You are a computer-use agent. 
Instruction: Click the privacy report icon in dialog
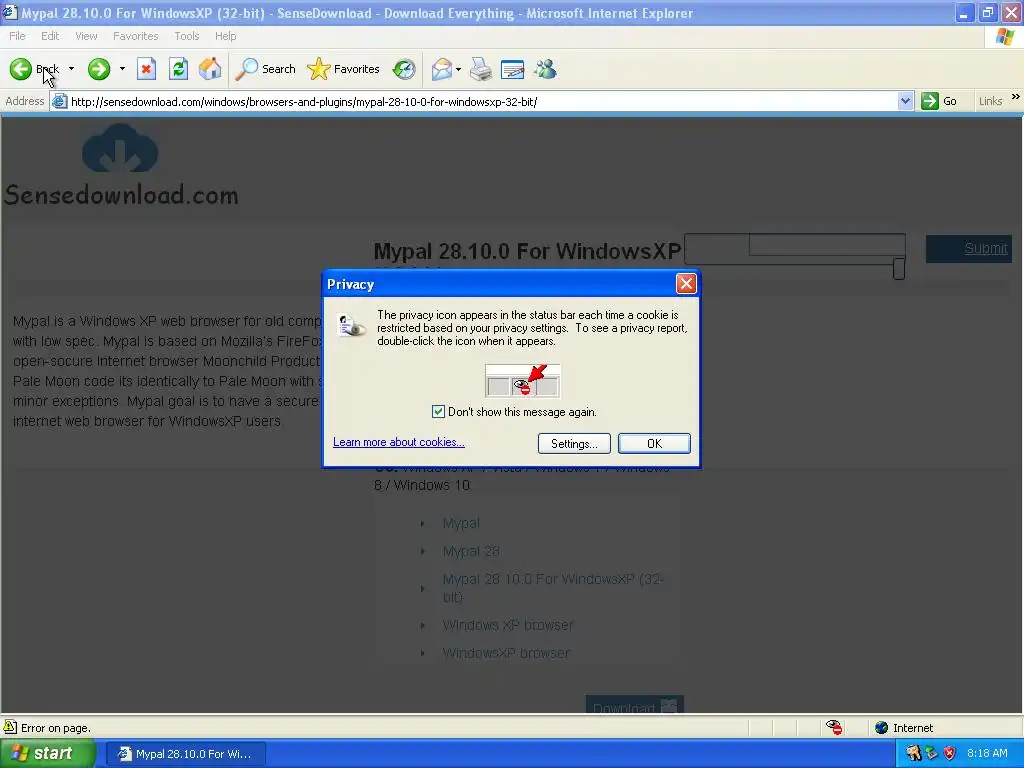coord(351,325)
